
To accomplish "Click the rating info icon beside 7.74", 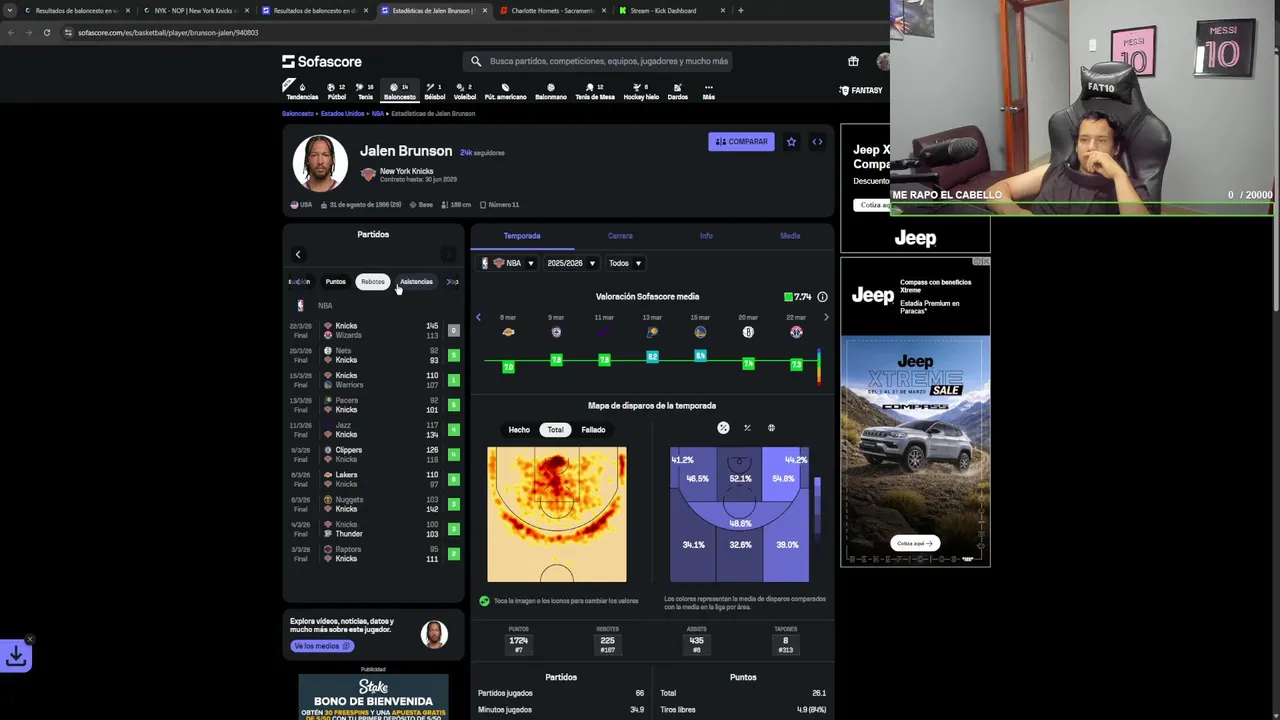I will pos(822,297).
